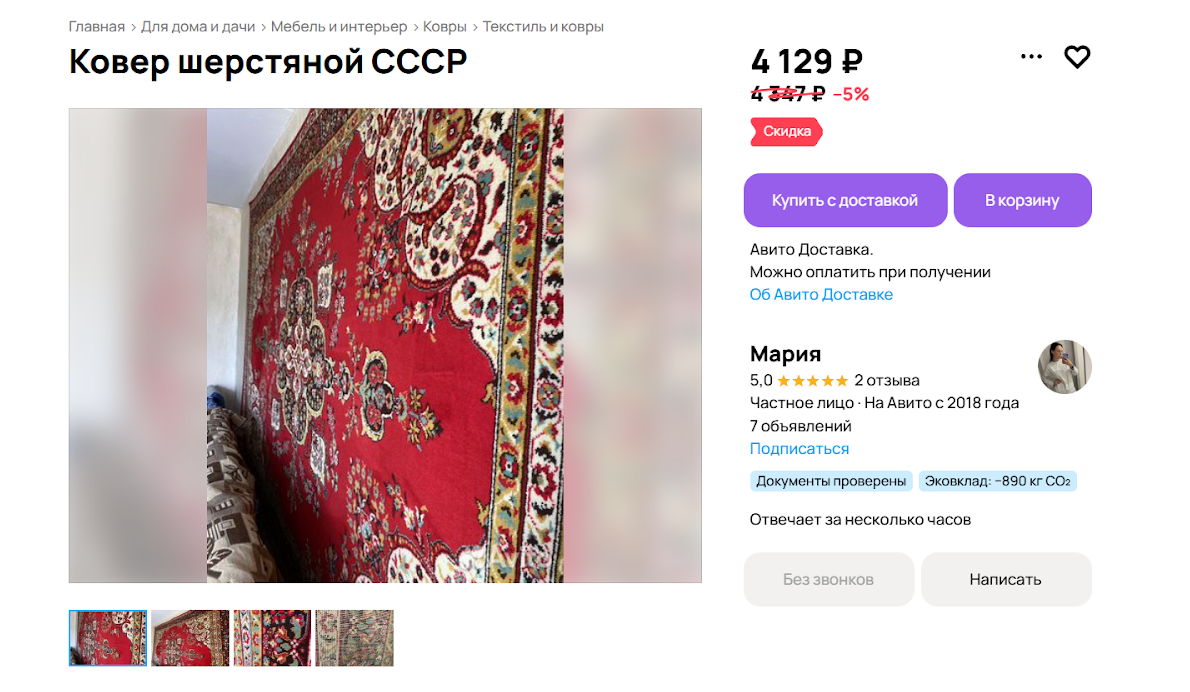
Task: Select the fourth thumbnail showing carpet backside
Action: coord(354,638)
